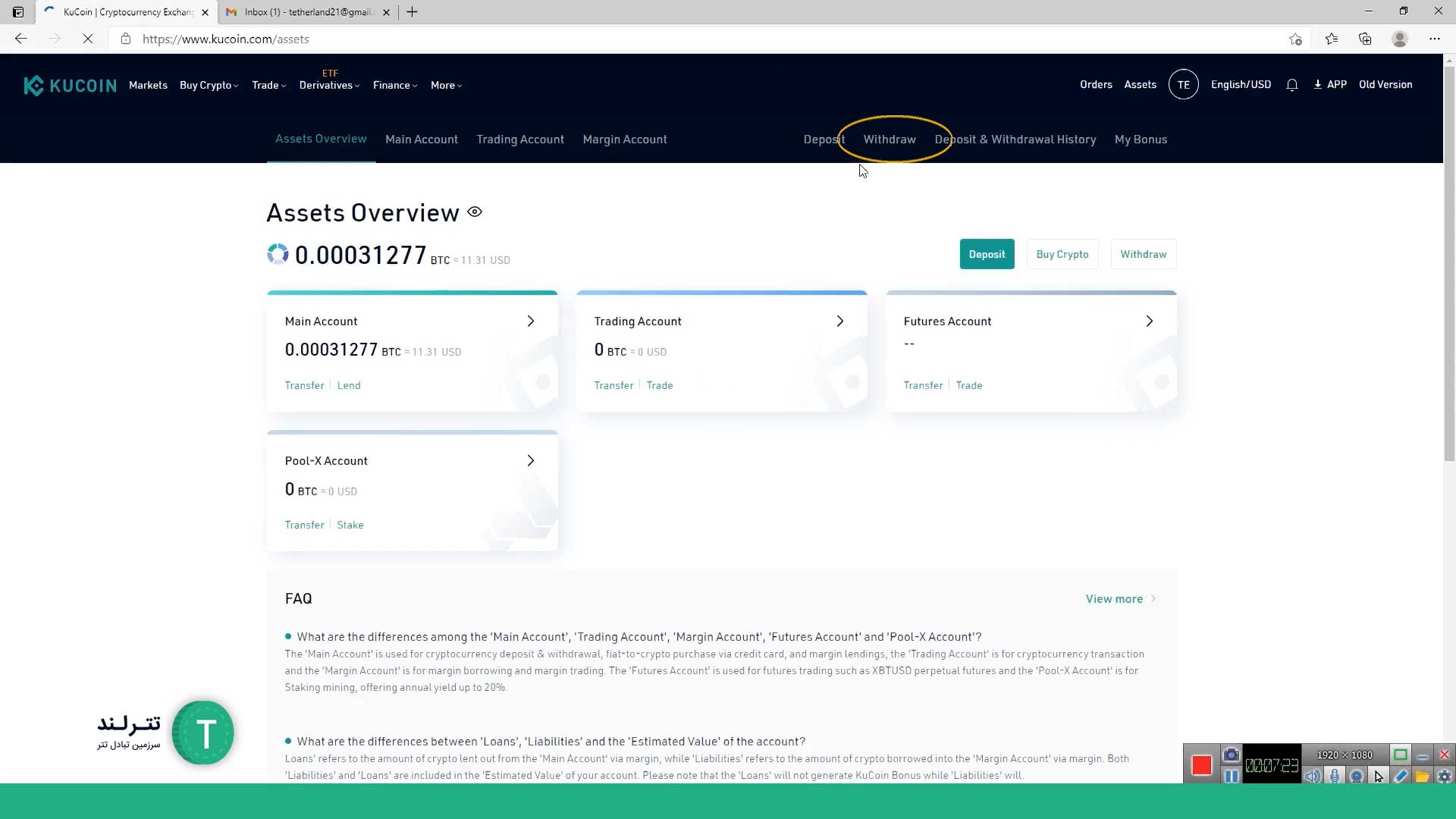Click the donut chart icon beside balance

278,254
